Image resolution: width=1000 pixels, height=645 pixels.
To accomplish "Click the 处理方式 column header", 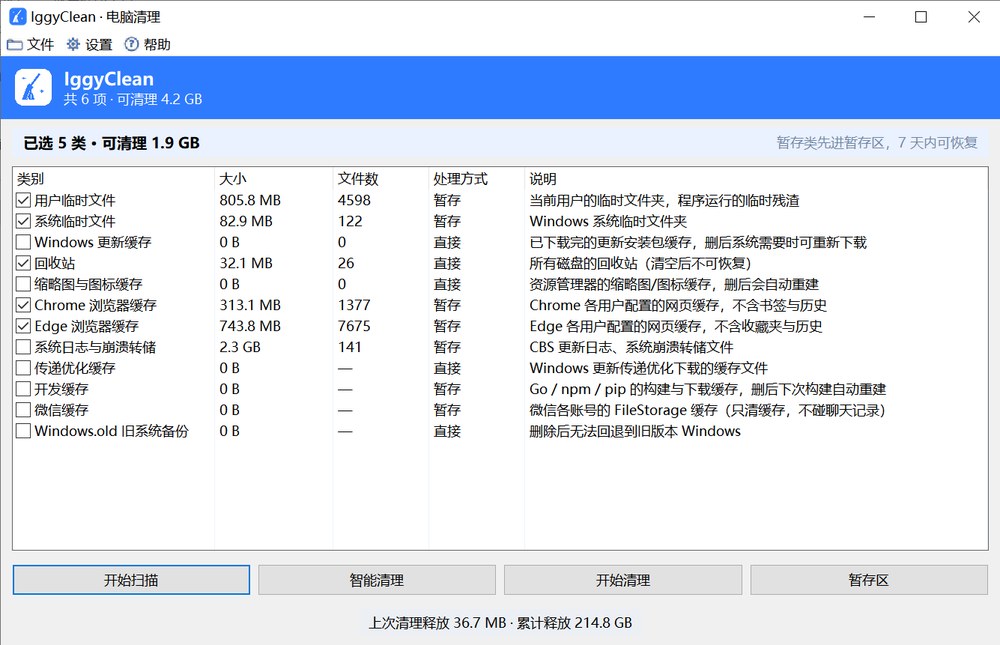I will point(476,179).
